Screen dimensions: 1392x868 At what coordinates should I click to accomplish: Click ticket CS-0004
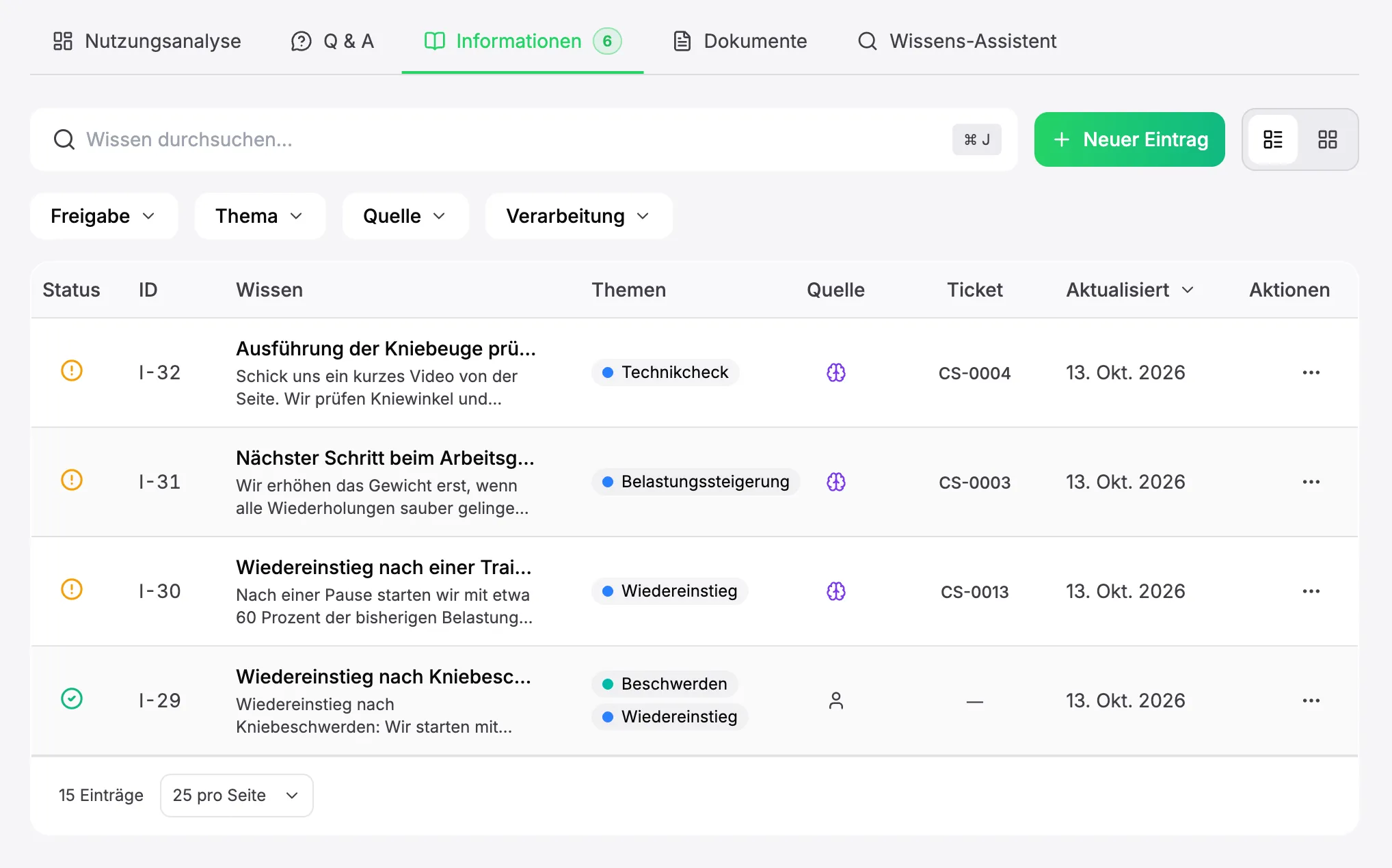click(x=974, y=373)
